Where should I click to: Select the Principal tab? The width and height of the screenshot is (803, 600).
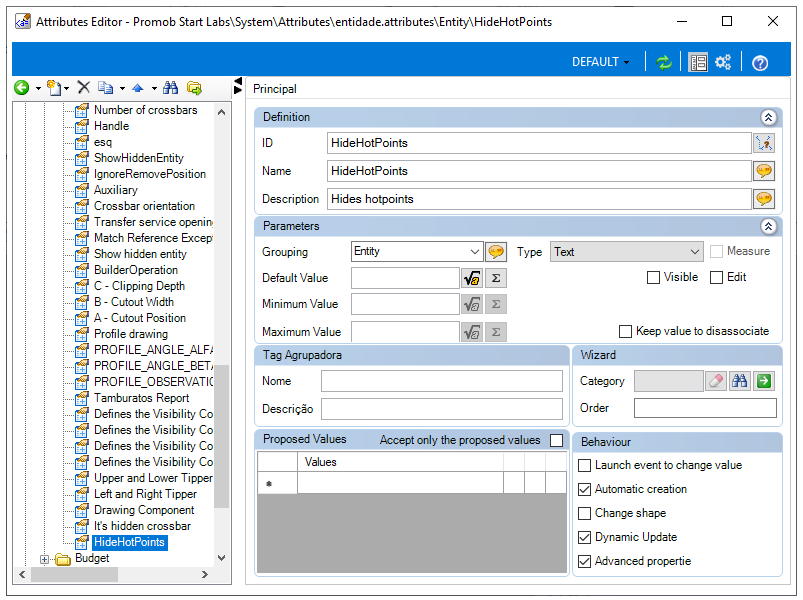pyautogui.click(x=274, y=89)
